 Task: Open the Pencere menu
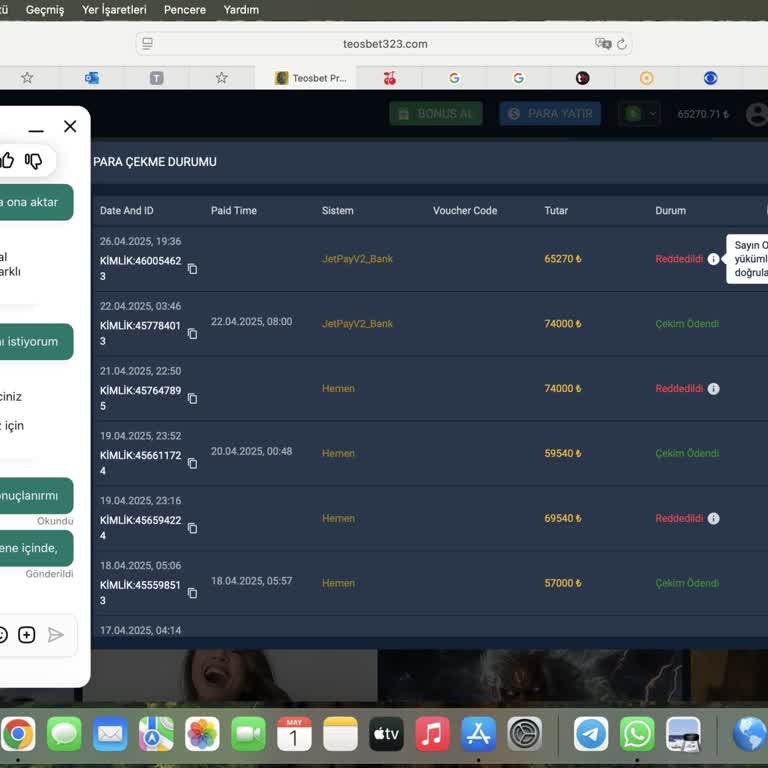tap(185, 10)
